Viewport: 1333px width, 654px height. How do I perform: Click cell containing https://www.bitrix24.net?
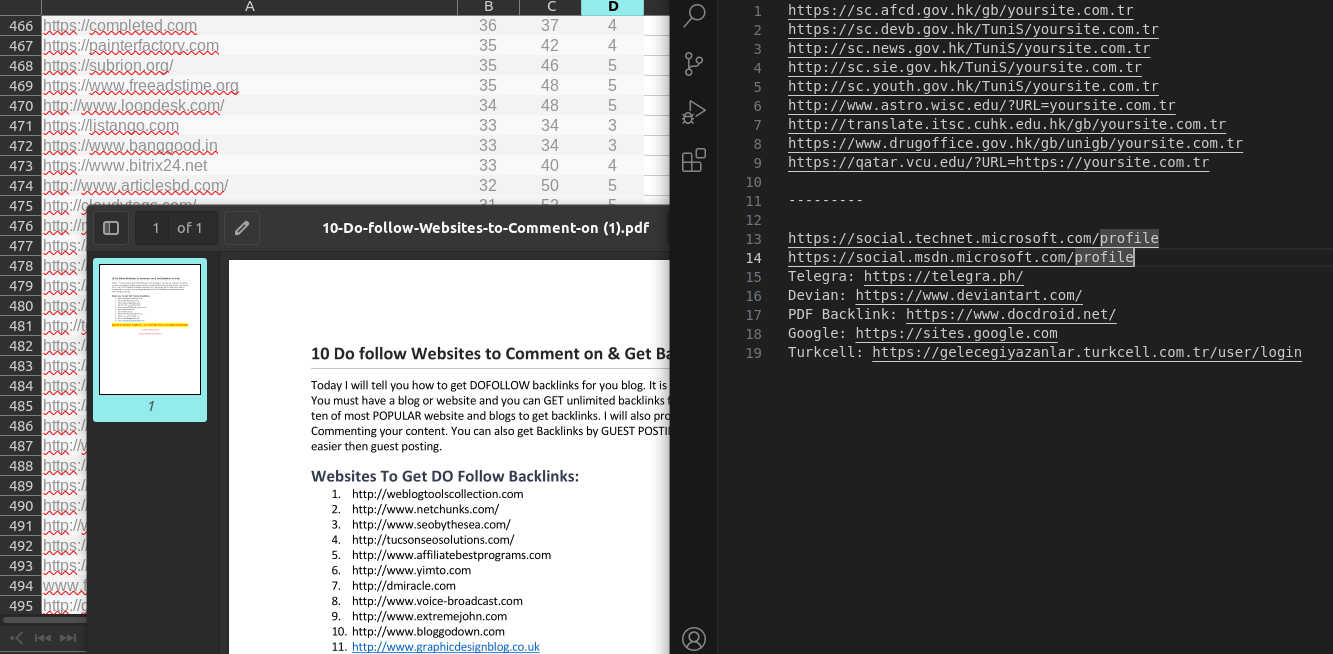(249, 166)
